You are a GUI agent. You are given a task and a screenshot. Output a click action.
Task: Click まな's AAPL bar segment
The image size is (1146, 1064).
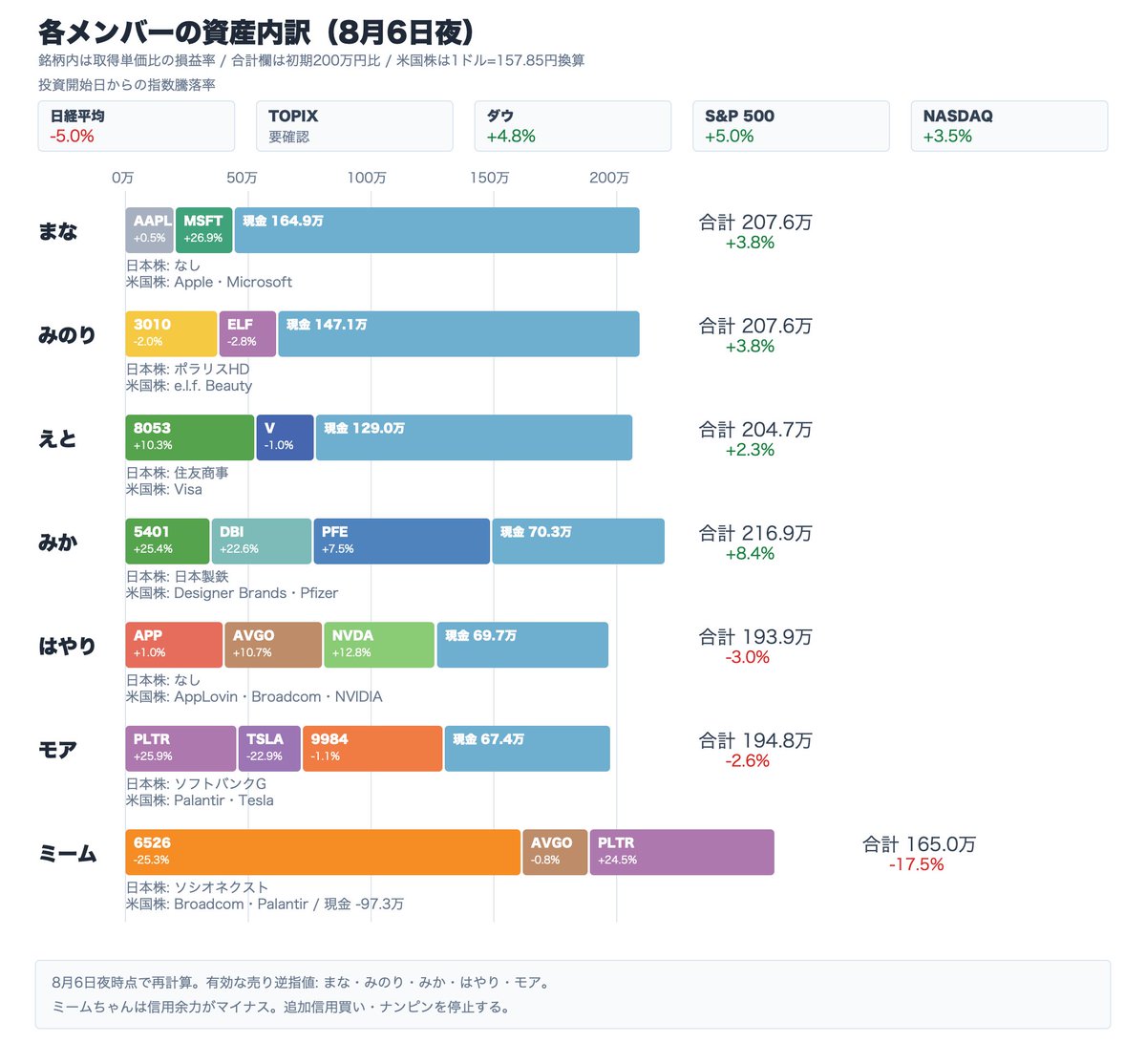point(150,230)
